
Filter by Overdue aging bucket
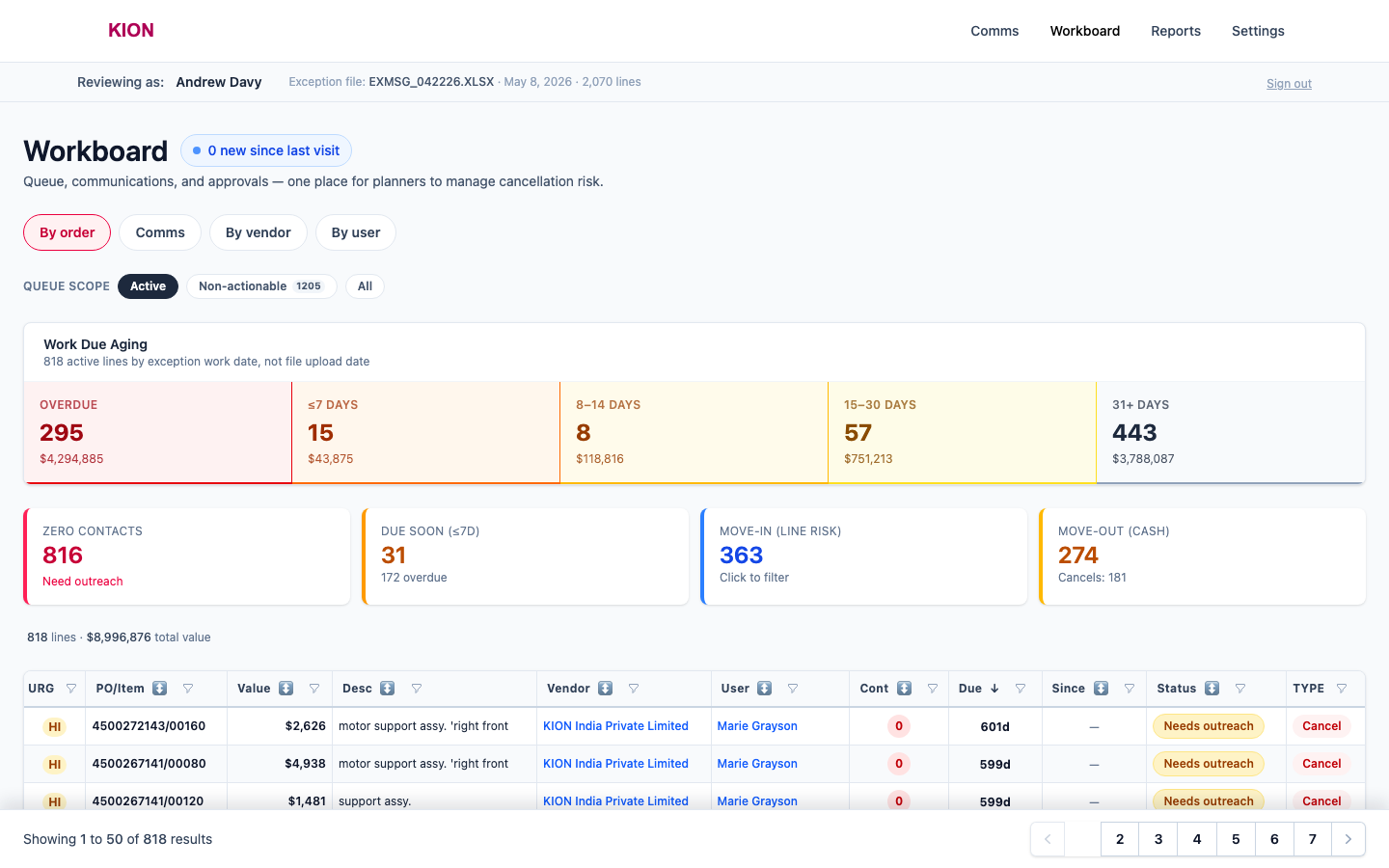[158, 432]
